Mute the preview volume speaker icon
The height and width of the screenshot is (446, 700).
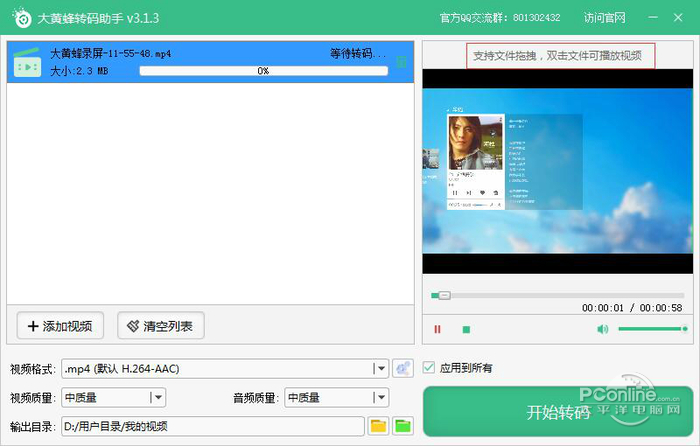coord(602,329)
